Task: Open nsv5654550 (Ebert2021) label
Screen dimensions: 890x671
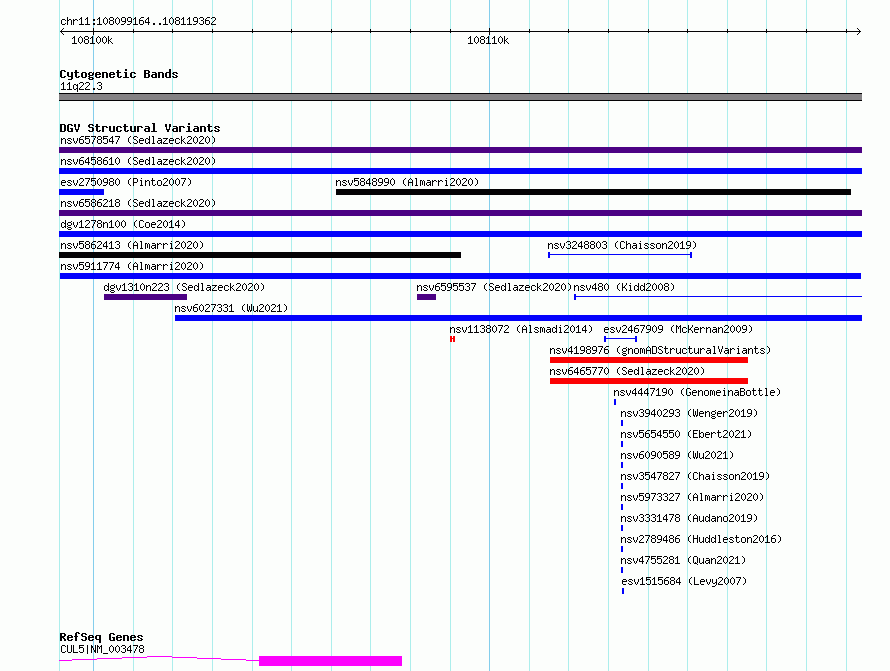Action: [x=686, y=434]
